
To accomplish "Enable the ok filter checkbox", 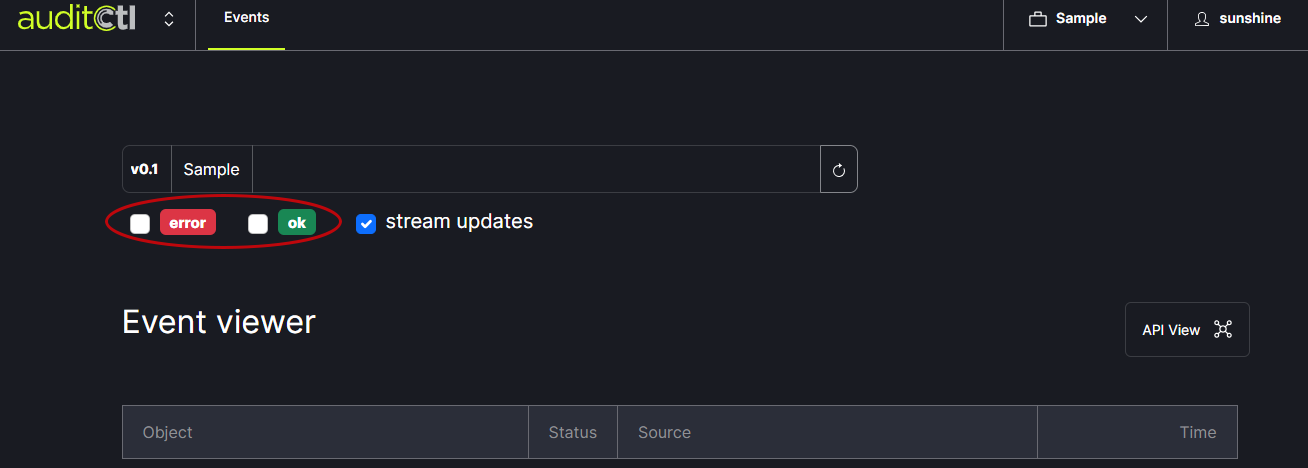I will tap(258, 223).
